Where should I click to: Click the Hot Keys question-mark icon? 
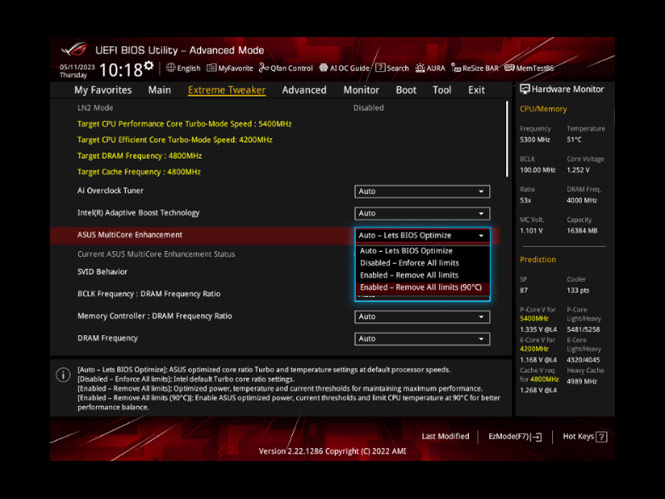(601, 437)
